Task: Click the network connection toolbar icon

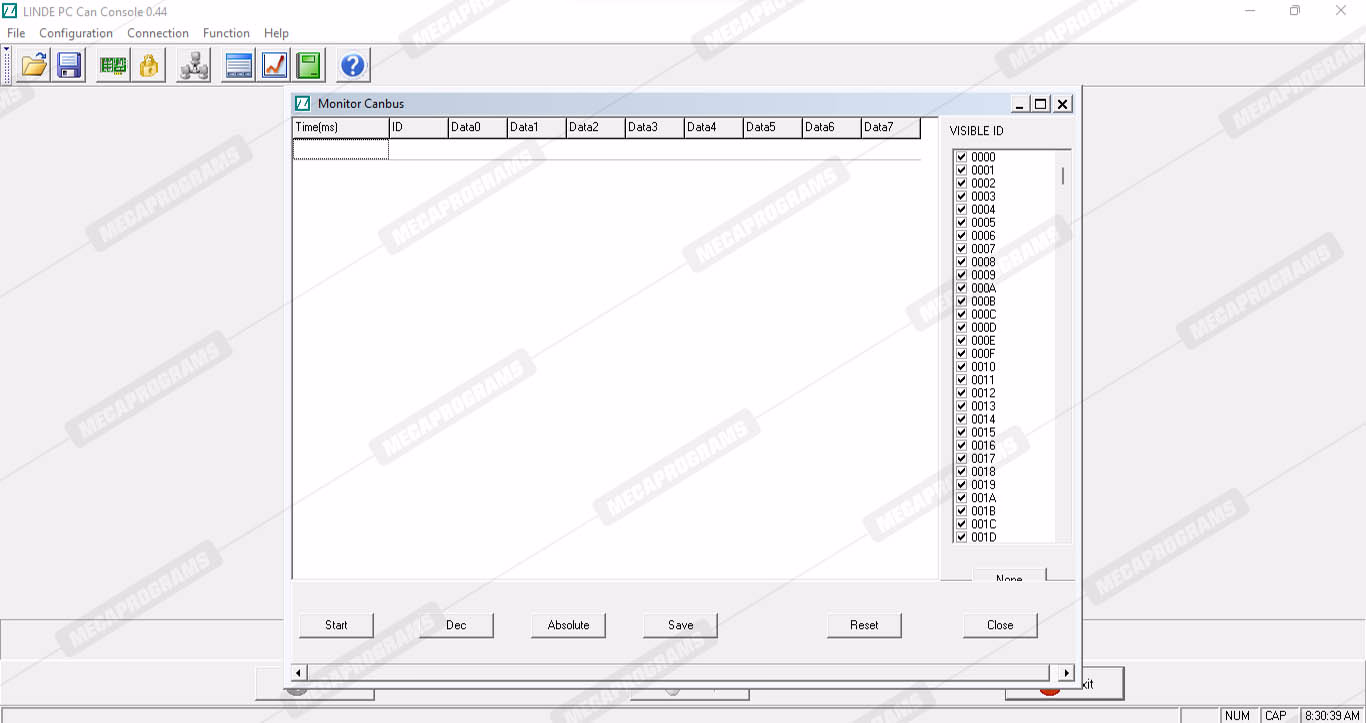Action: point(193,66)
